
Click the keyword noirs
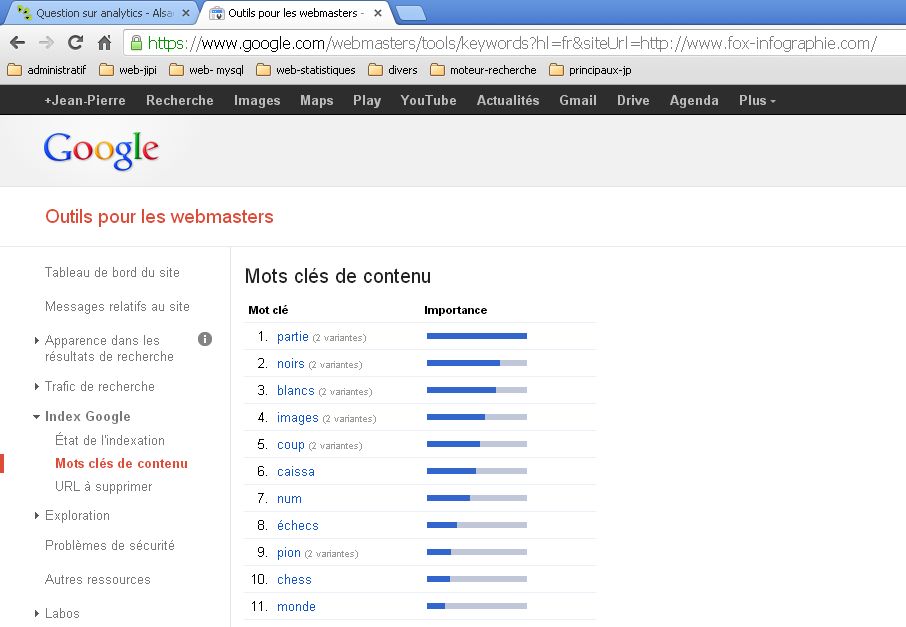(291, 363)
